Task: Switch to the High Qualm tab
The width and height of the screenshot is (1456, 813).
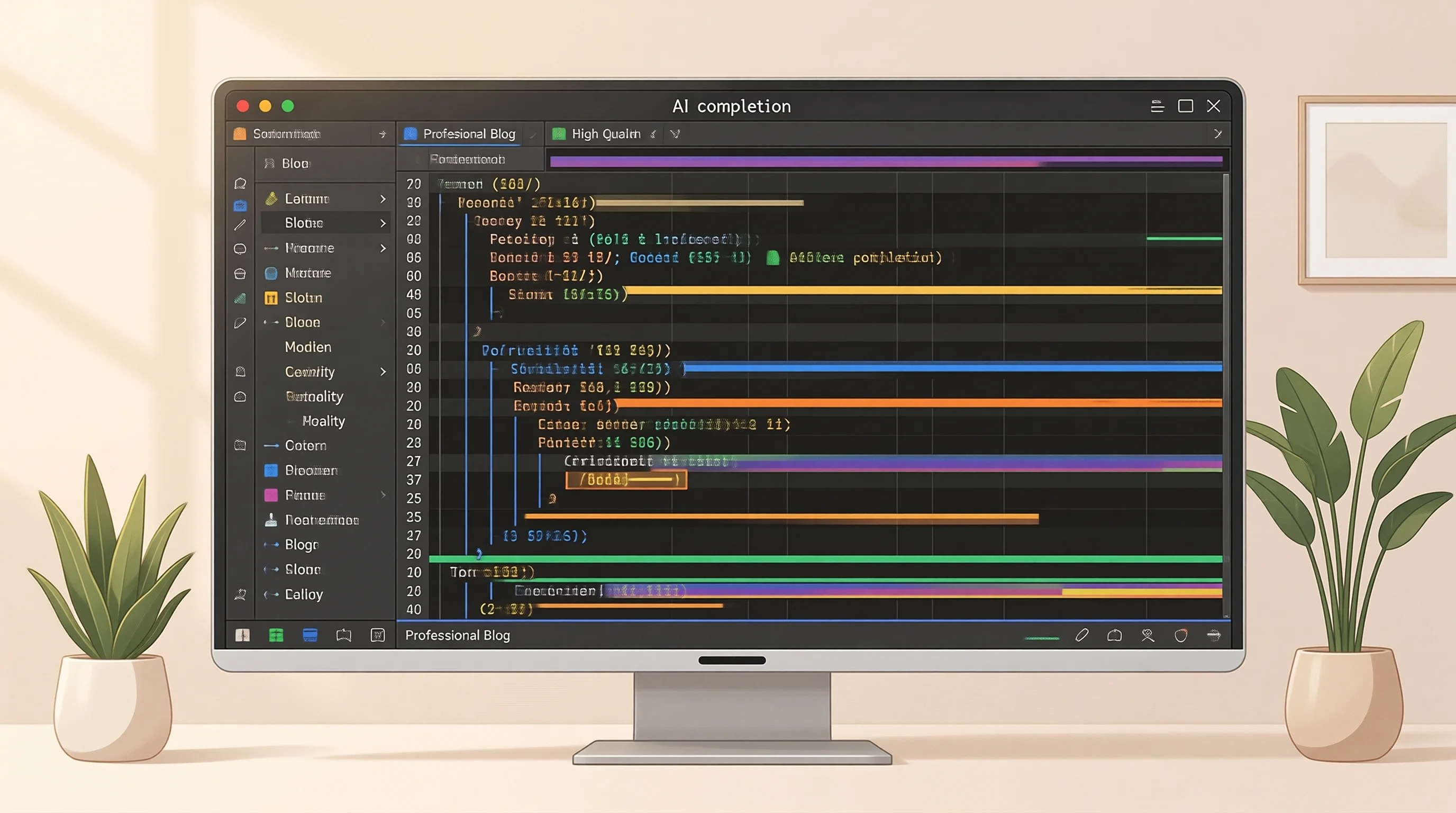Action: pyautogui.click(x=605, y=134)
